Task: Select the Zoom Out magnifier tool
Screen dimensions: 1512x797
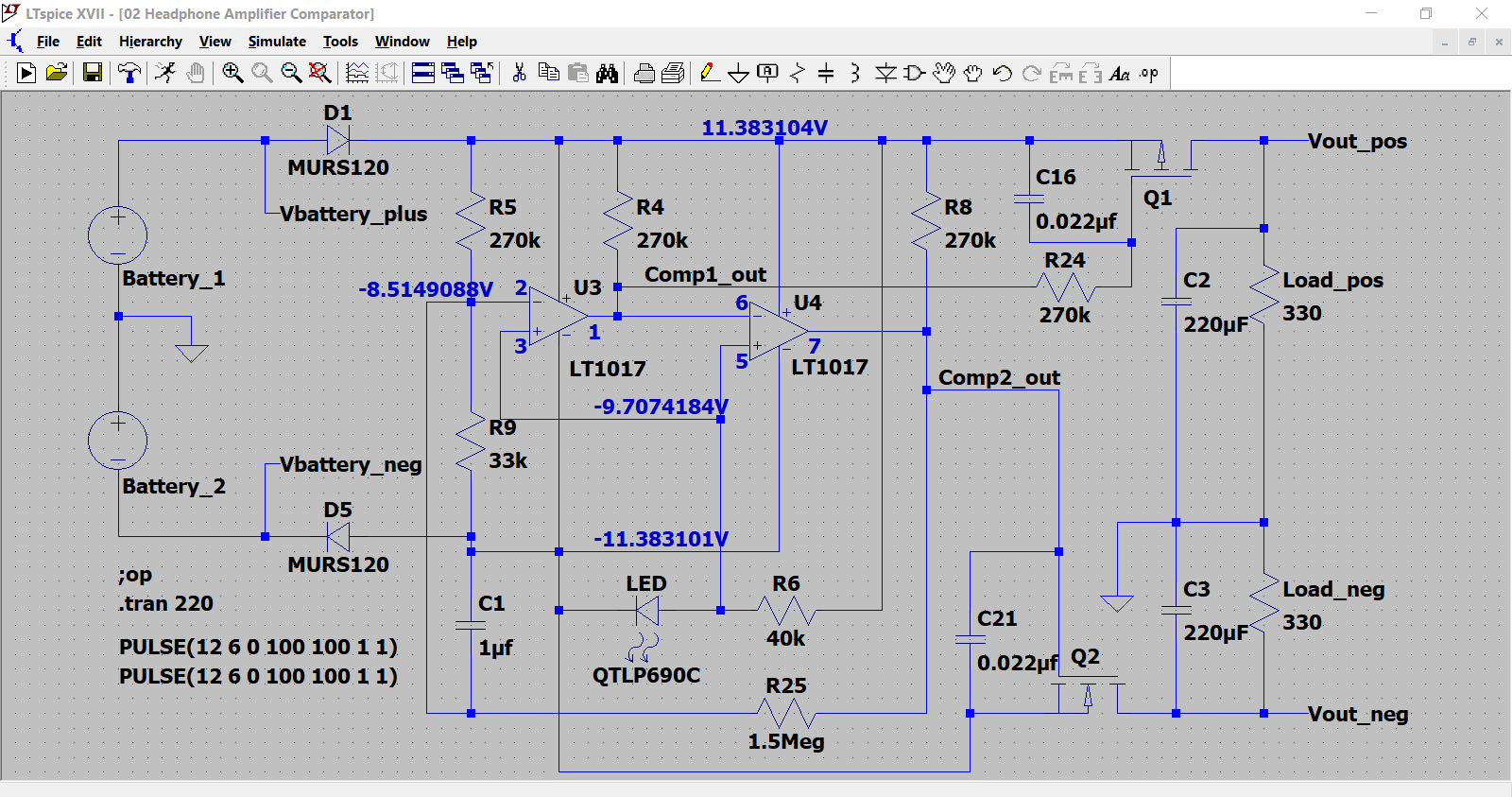Action: coord(291,73)
